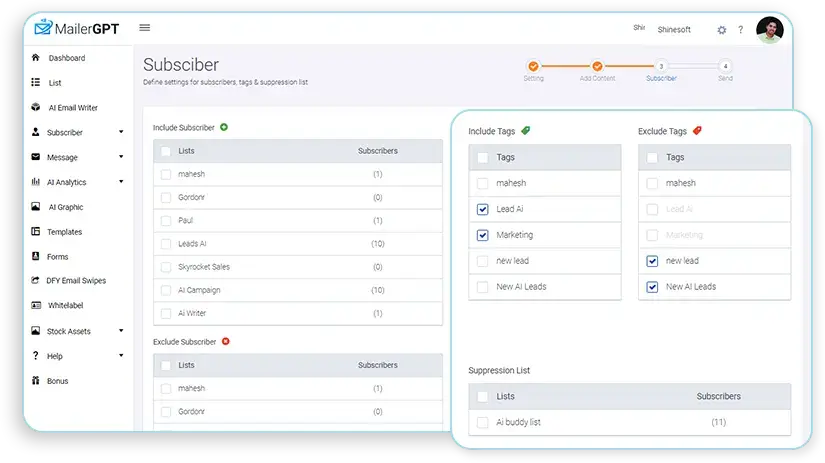Select all lists in Suppression List header
825x463 pixels.
(x=482, y=396)
